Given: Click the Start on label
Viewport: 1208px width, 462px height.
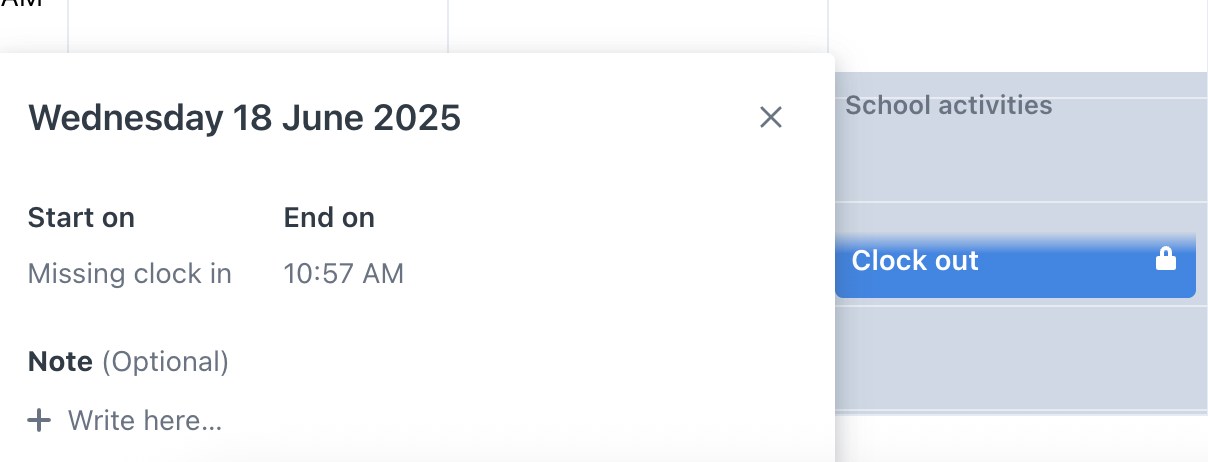Looking at the screenshot, I should coord(81,218).
